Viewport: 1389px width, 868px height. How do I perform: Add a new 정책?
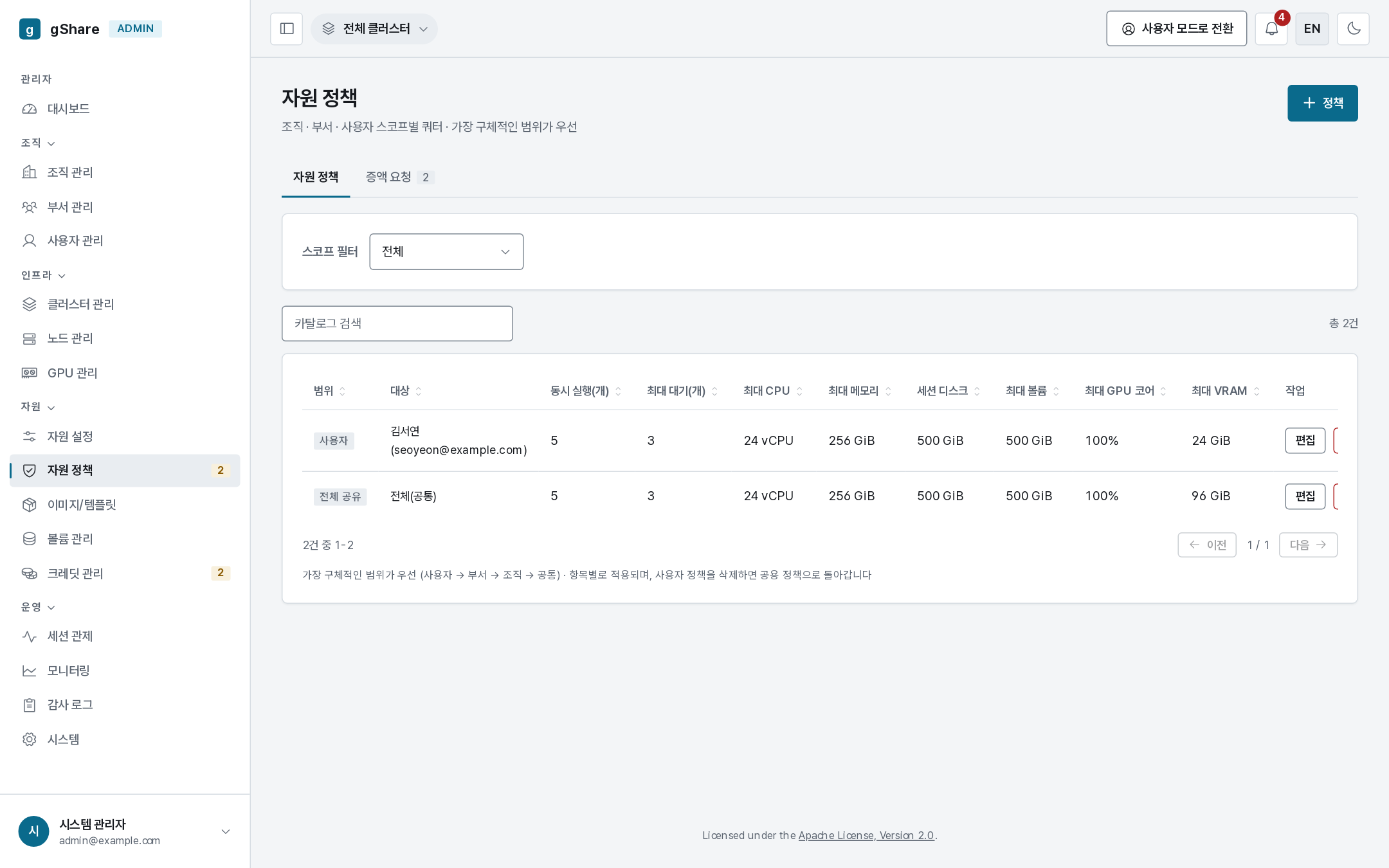click(x=1322, y=103)
